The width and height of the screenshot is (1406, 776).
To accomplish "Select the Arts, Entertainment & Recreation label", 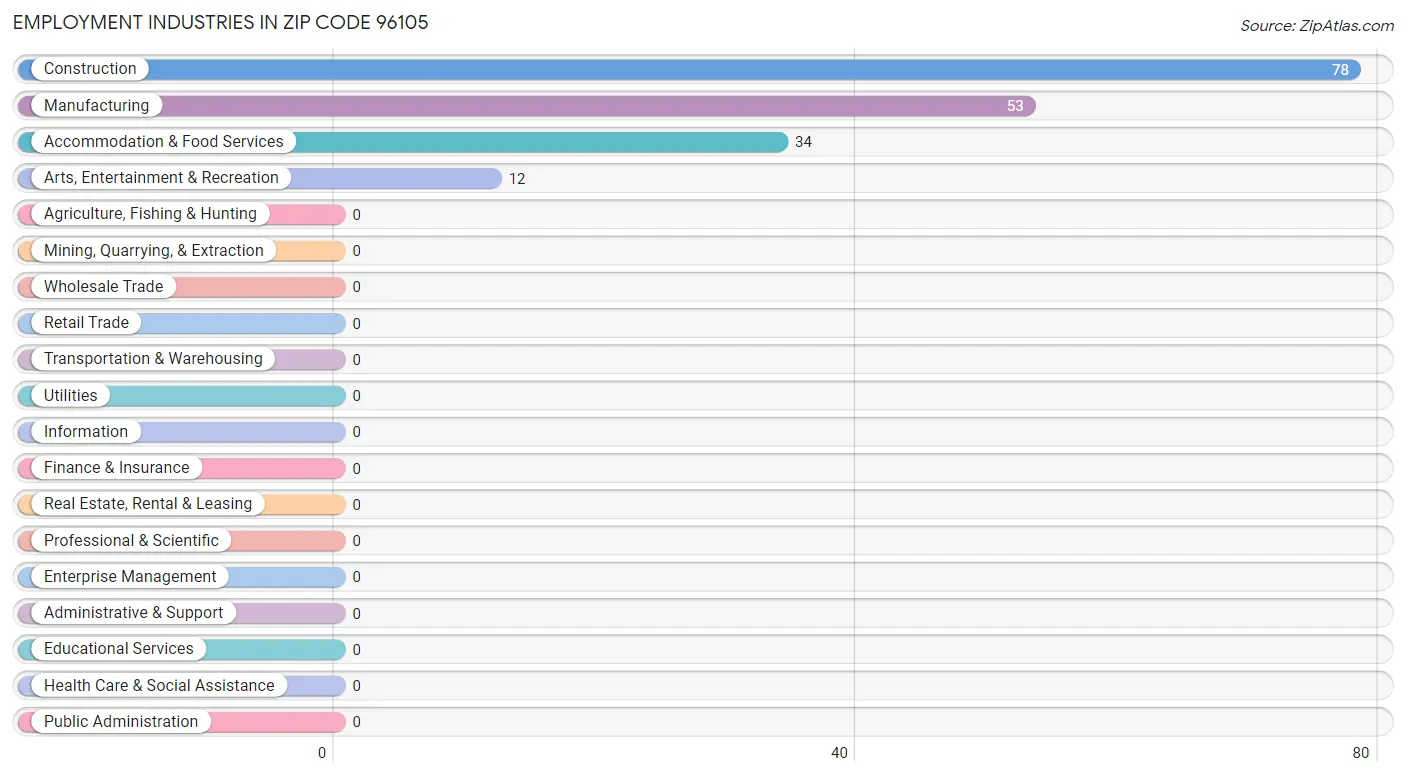I will coord(161,178).
